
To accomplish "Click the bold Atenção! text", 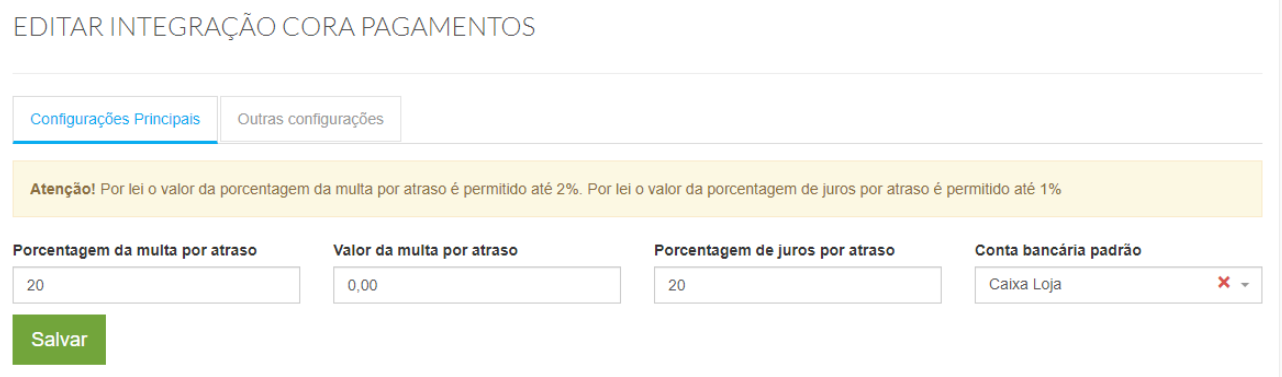I will [63, 189].
